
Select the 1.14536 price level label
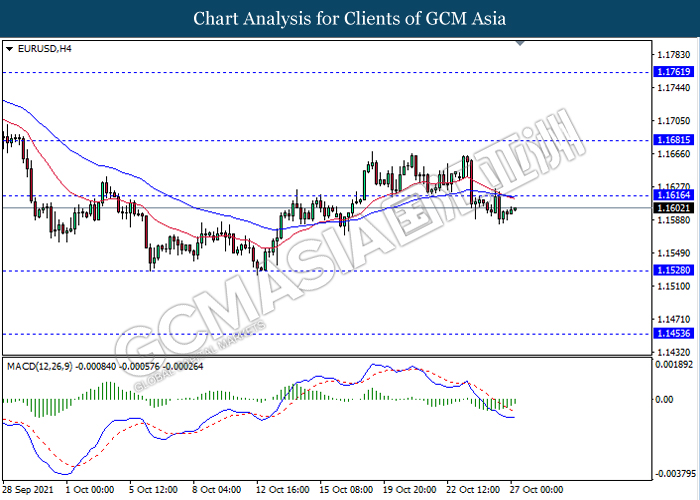click(x=674, y=333)
